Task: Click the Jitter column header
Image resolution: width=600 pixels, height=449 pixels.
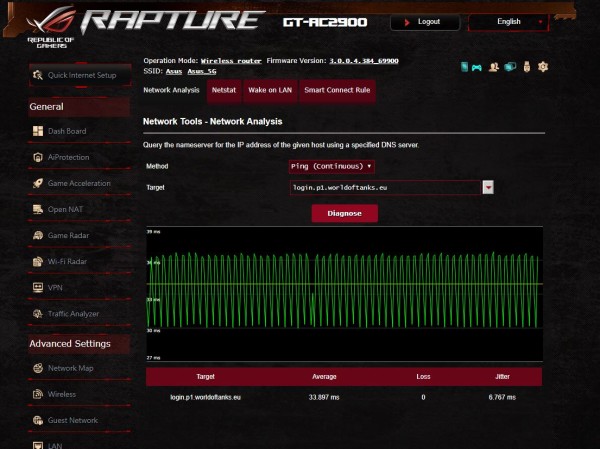Action: 502,377
